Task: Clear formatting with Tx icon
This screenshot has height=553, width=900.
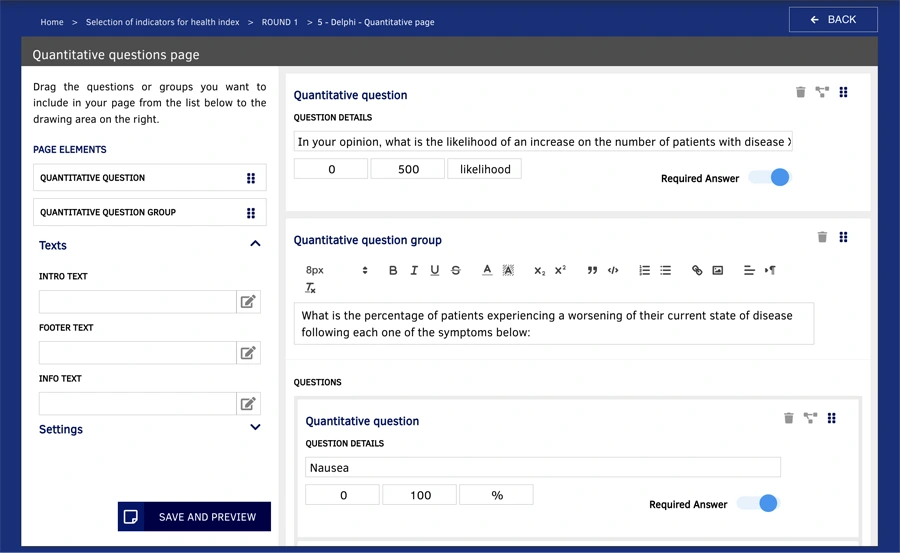Action: click(310, 288)
